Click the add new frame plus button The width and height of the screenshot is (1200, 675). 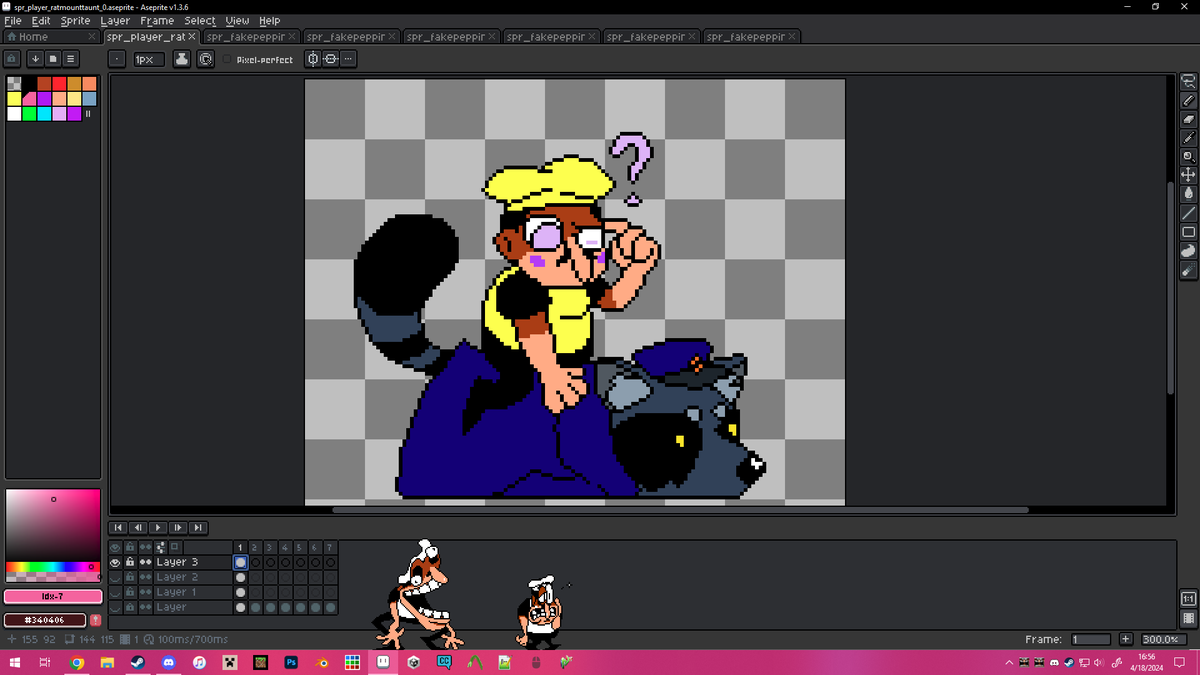pyautogui.click(x=1125, y=639)
